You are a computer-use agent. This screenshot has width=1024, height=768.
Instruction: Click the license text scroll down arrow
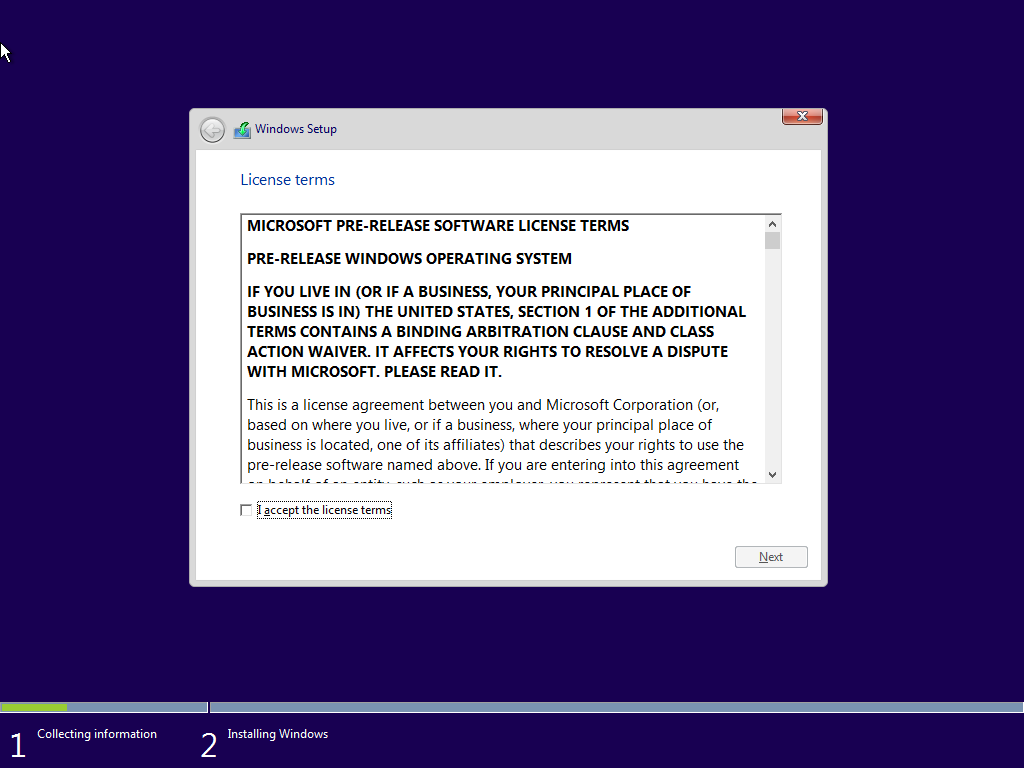[x=773, y=475]
